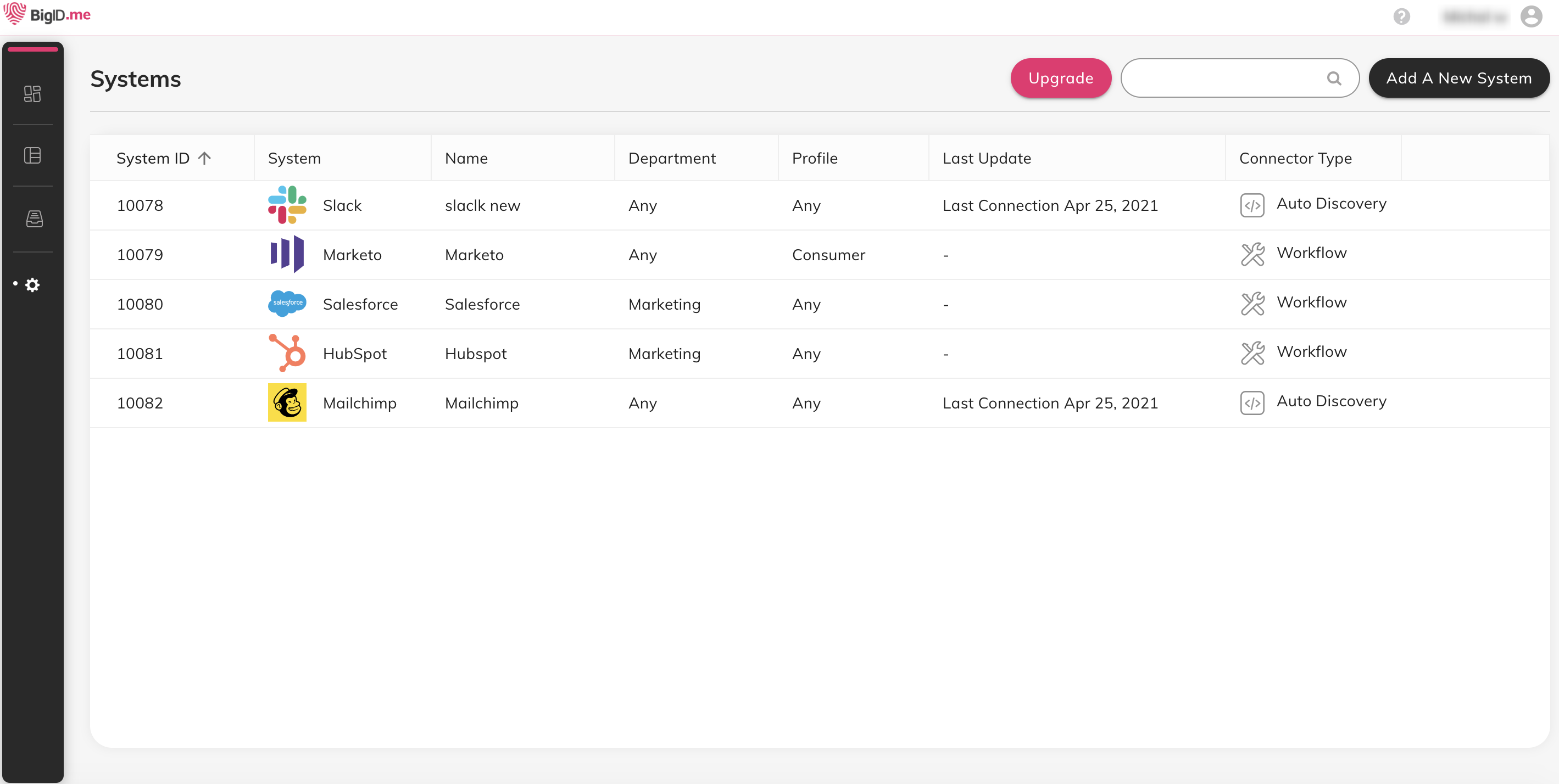
Task: Click the Slack logo icon
Action: point(287,205)
